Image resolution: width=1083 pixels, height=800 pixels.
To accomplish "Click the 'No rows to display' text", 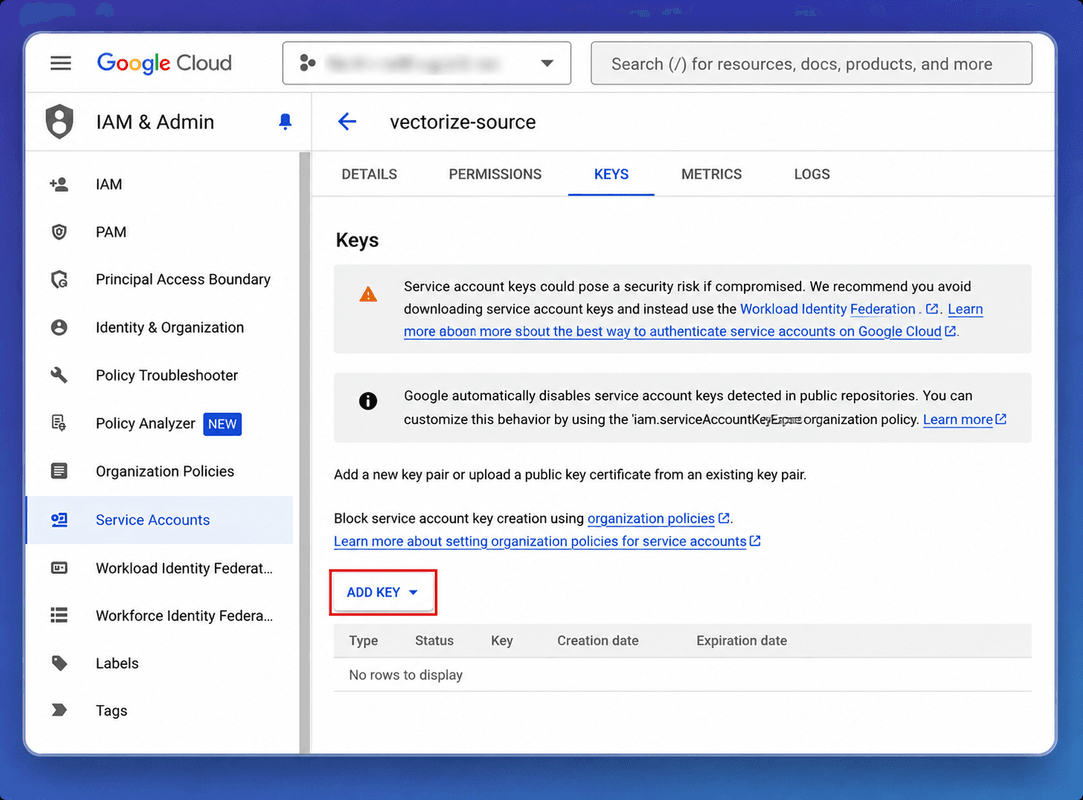I will (405, 675).
